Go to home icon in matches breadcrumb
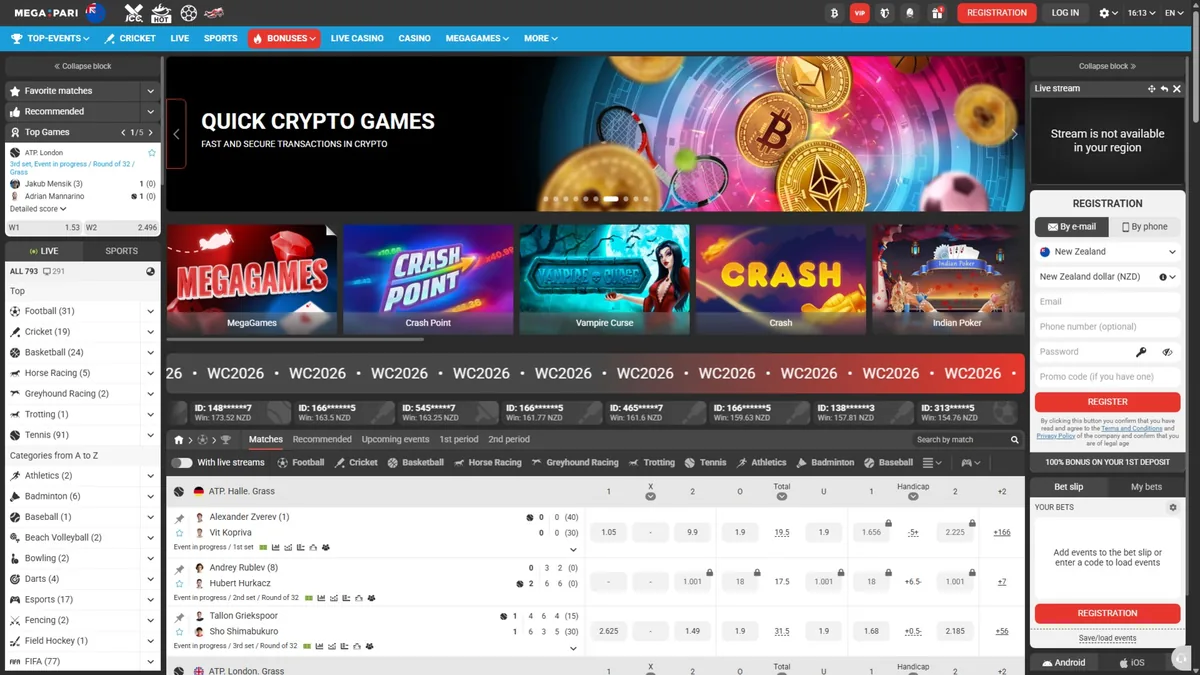The image size is (1200, 675). (179, 440)
